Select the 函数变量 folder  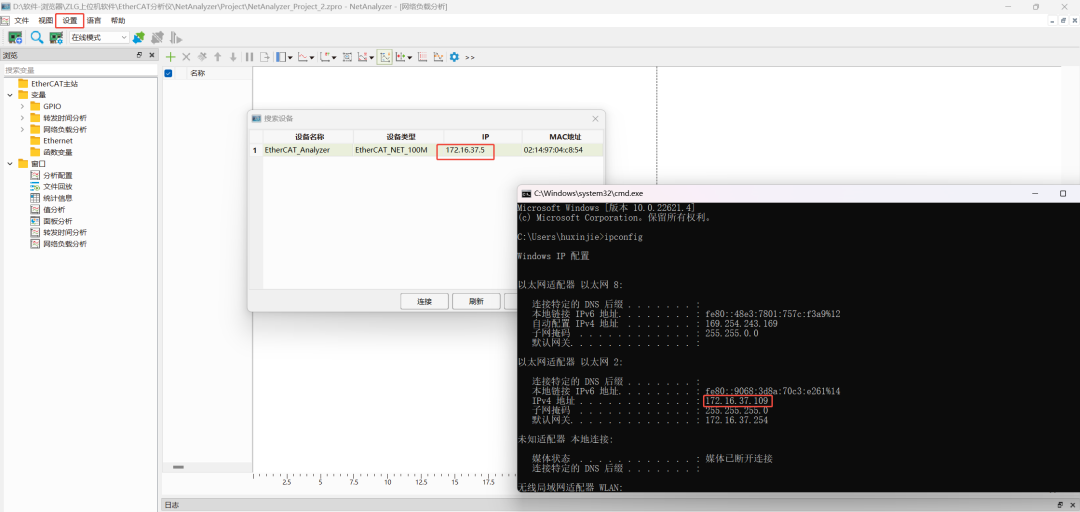tap(52, 152)
